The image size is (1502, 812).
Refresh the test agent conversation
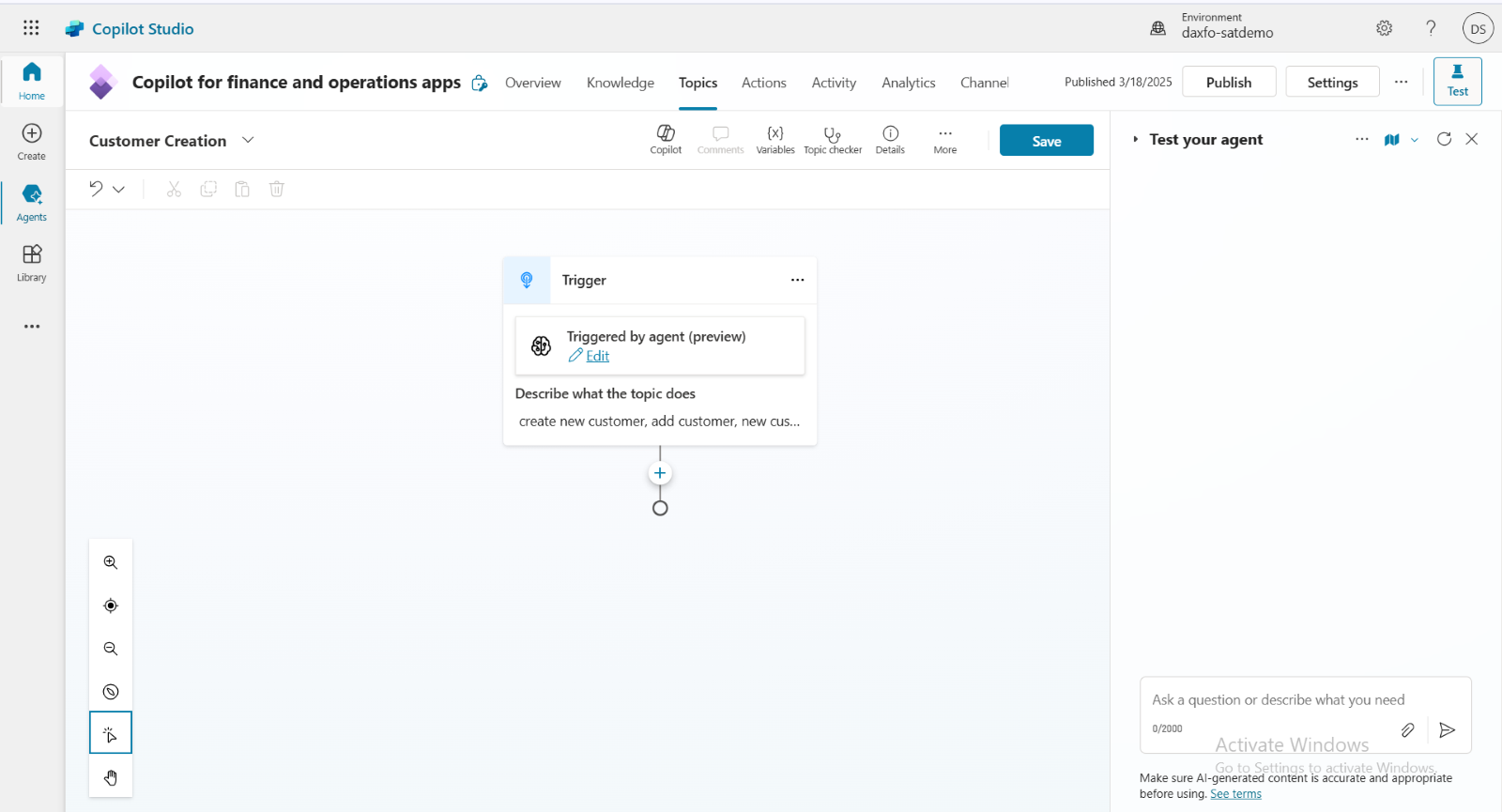click(x=1444, y=139)
